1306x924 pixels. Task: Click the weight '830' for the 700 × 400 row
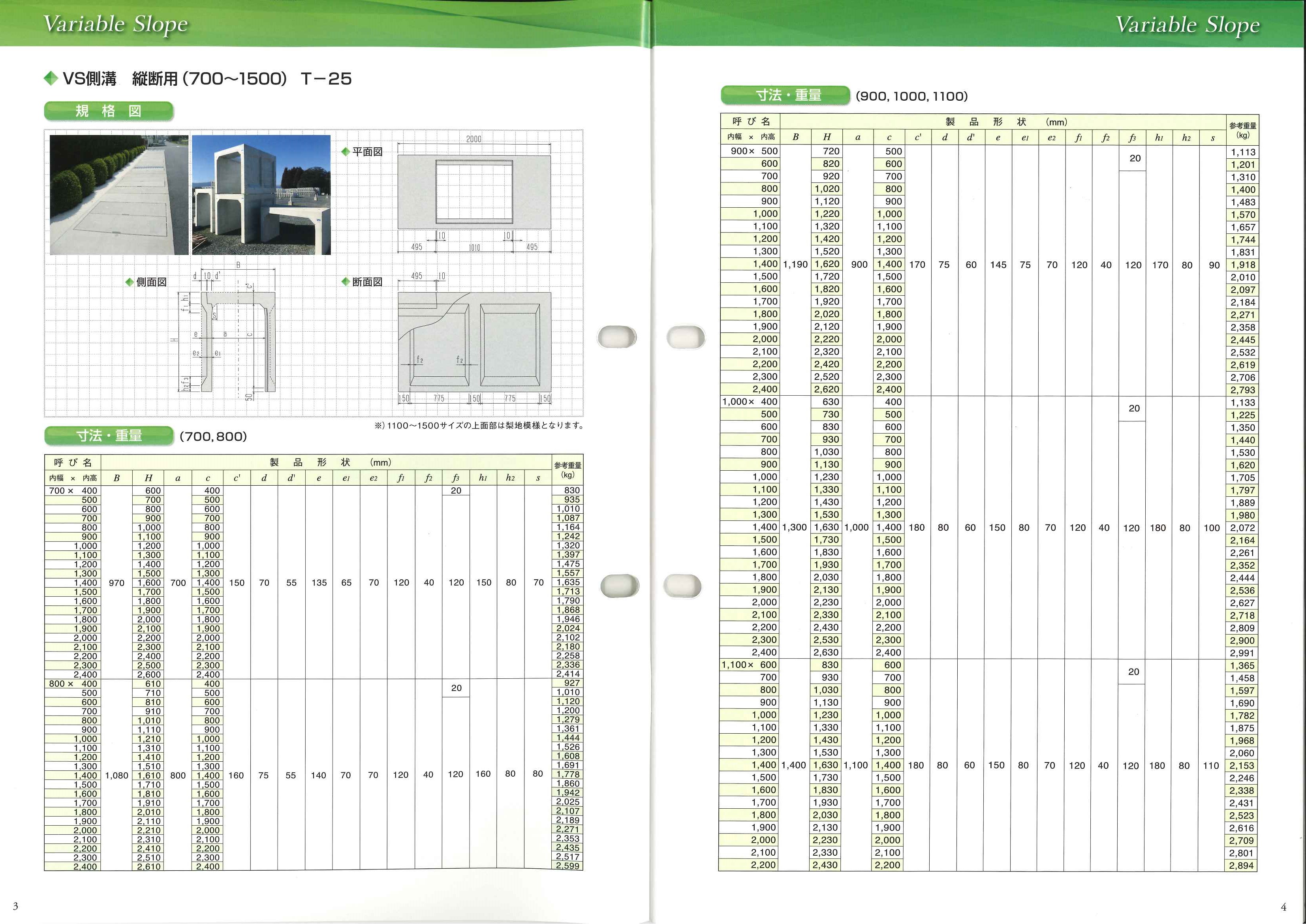pos(572,490)
